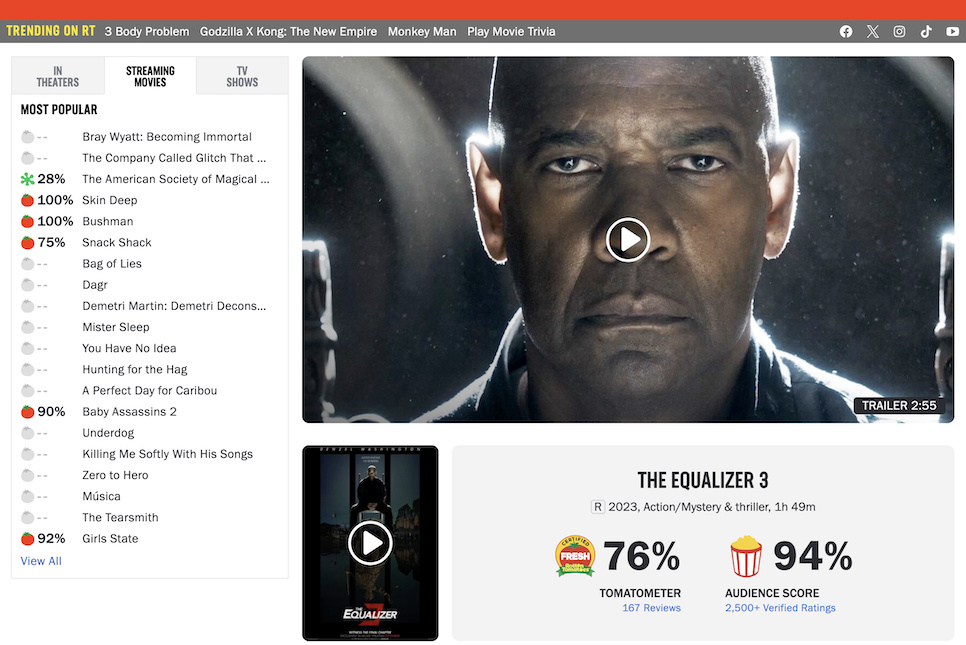Open the Instagram social icon

[x=899, y=31]
